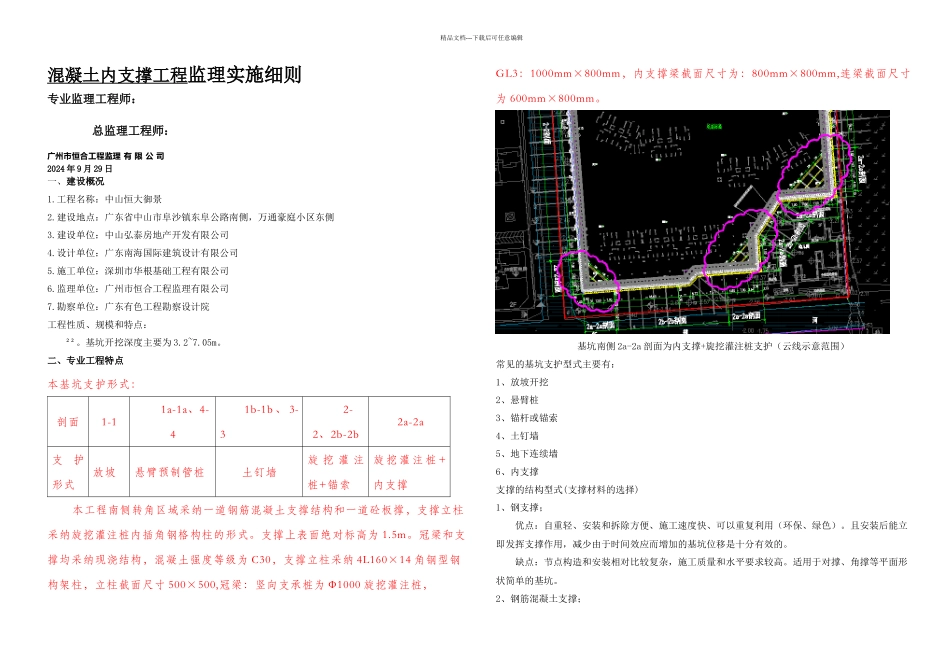Click the line 总监理工程师：
The width and height of the screenshot is (950, 672).
click(x=130, y=131)
